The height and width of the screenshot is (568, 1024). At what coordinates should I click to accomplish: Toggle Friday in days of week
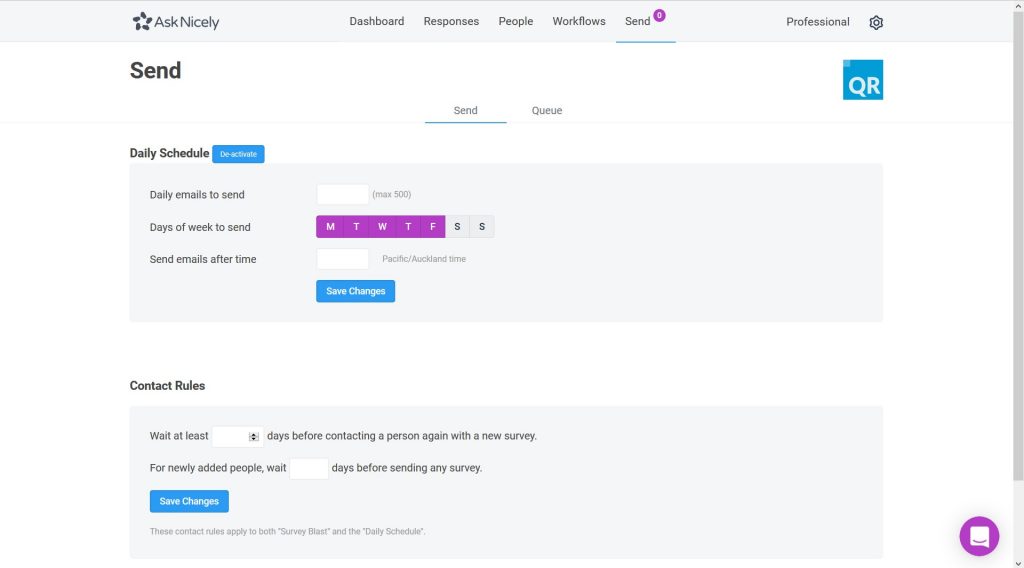pyautogui.click(x=432, y=227)
